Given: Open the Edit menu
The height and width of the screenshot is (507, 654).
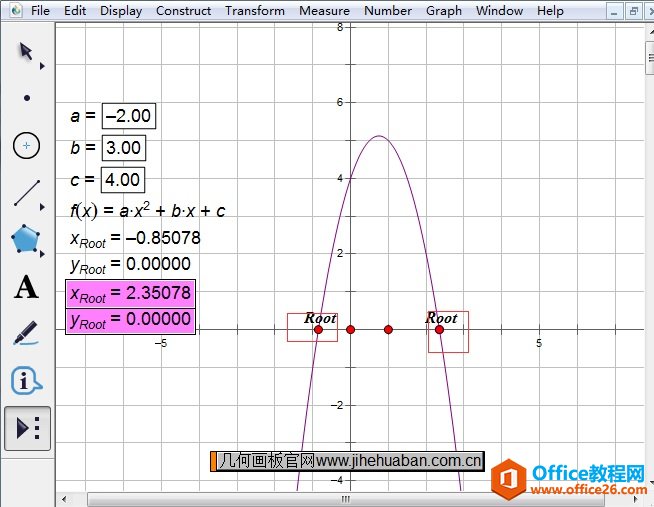Looking at the screenshot, I should point(75,10).
